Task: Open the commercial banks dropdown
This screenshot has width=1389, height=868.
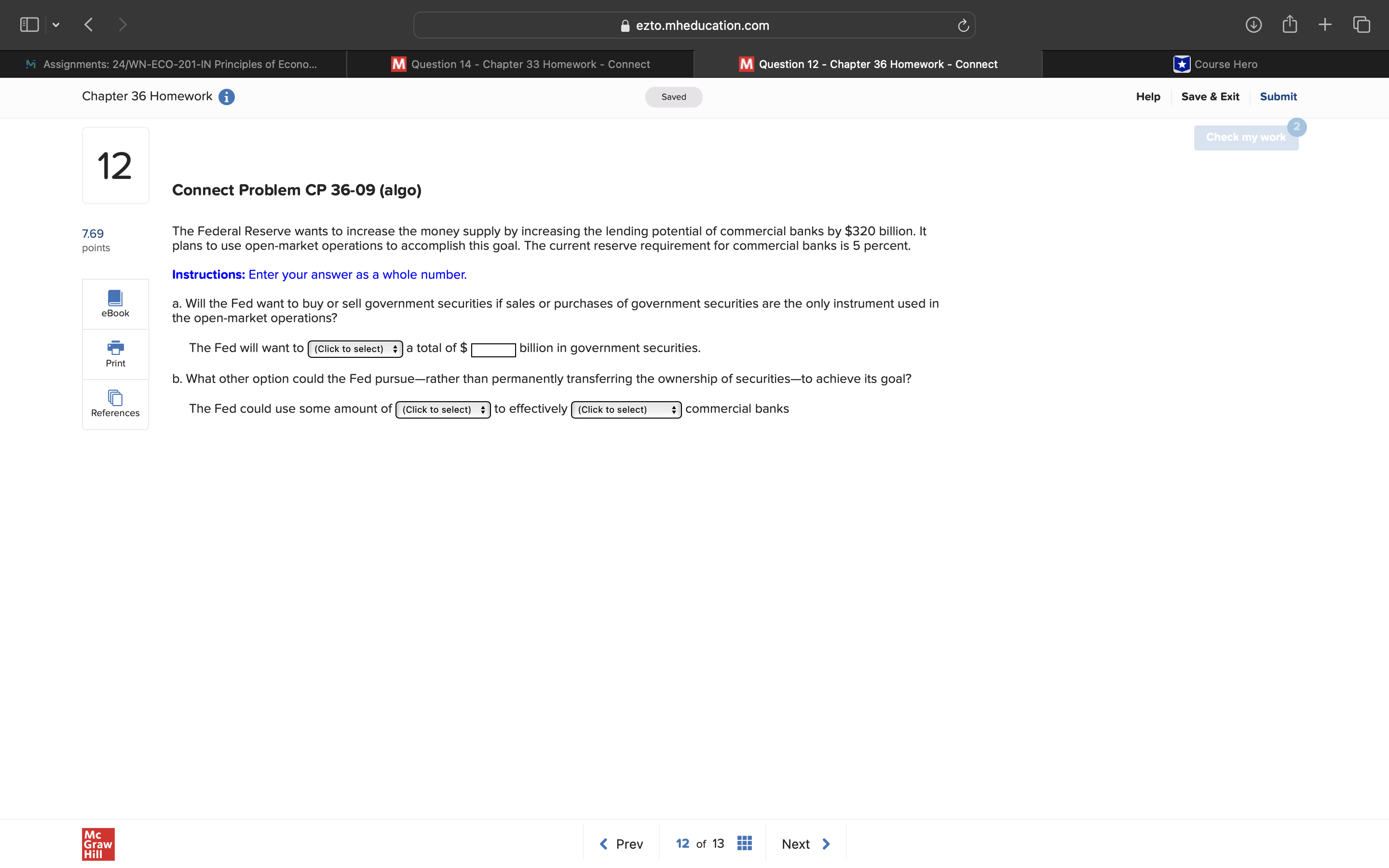Action: coord(625,409)
